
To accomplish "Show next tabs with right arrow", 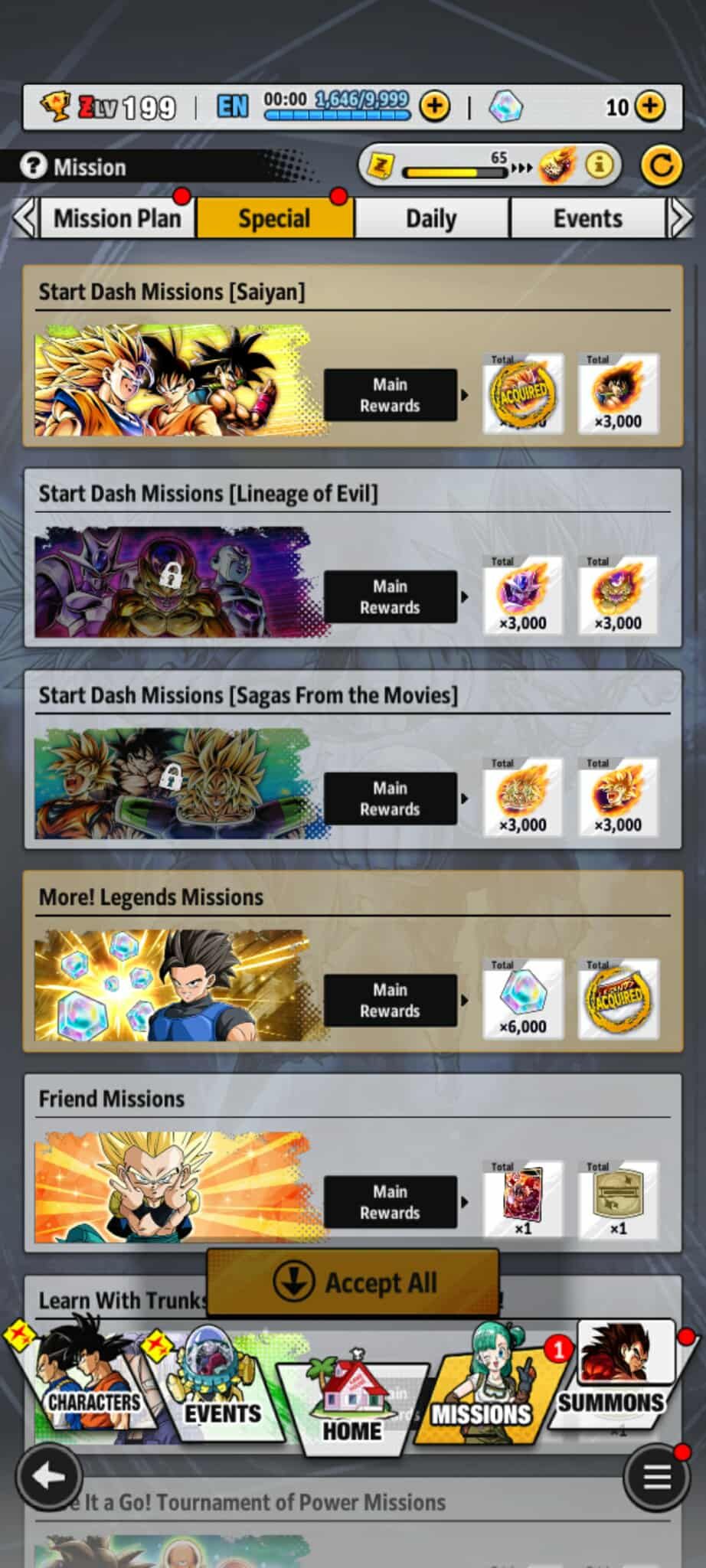I will tap(679, 218).
